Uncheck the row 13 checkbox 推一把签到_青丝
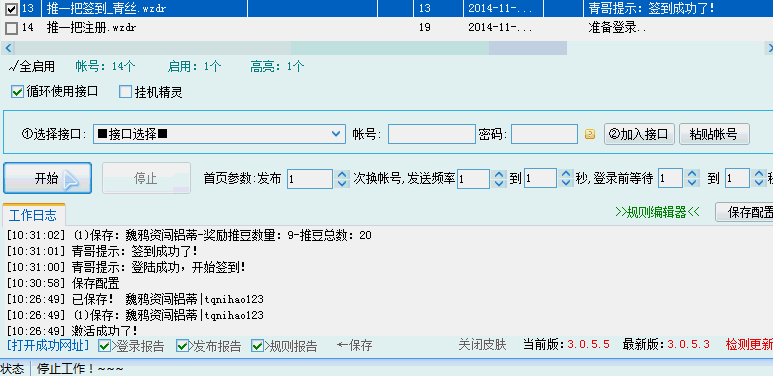773x376 pixels. 11,8
